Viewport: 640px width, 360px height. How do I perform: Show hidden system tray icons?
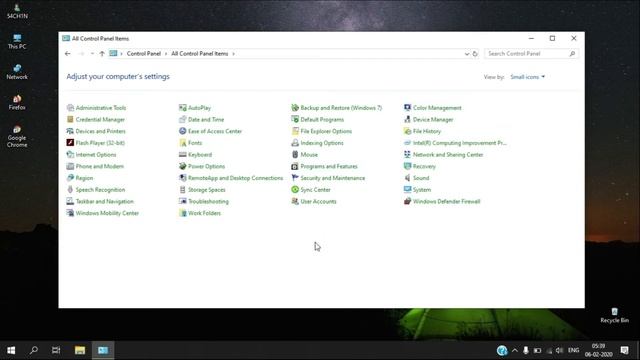click(515, 350)
